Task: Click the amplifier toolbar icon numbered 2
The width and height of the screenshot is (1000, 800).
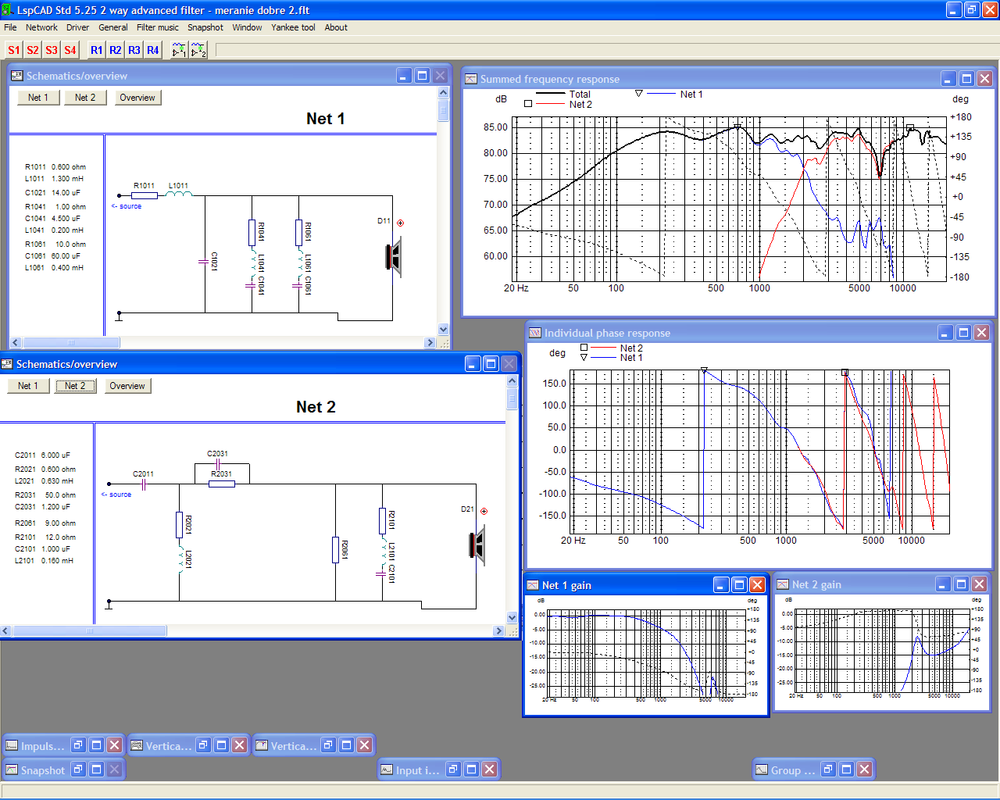Action: coord(198,50)
